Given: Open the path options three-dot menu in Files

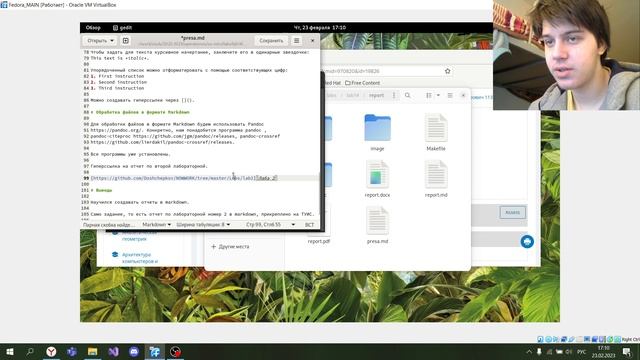Looking at the screenshot, I should coord(394,96).
